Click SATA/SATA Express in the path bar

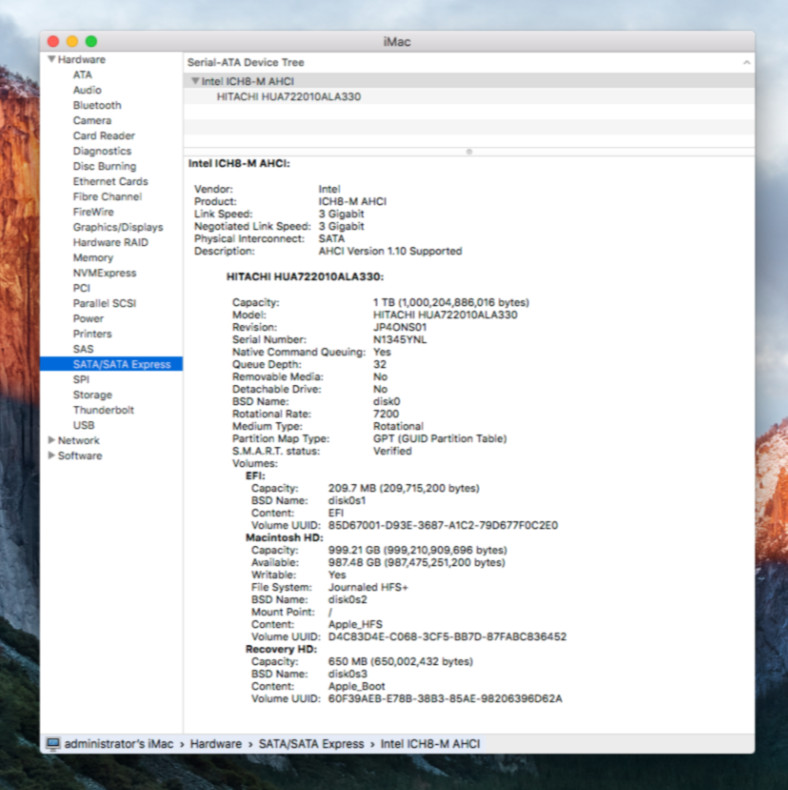[x=311, y=744]
